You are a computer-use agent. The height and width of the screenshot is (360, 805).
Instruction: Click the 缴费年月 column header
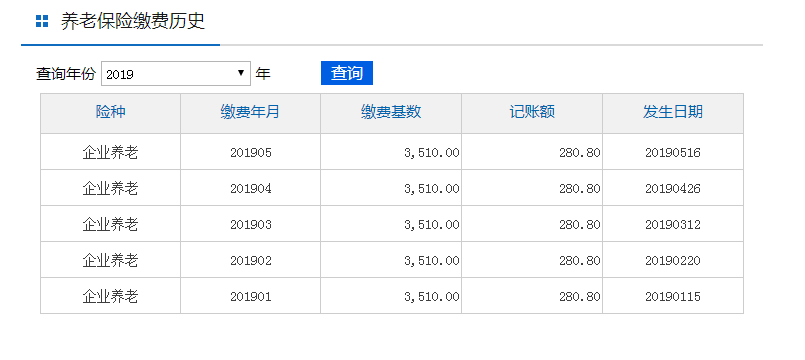pyautogui.click(x=250, y=112)
